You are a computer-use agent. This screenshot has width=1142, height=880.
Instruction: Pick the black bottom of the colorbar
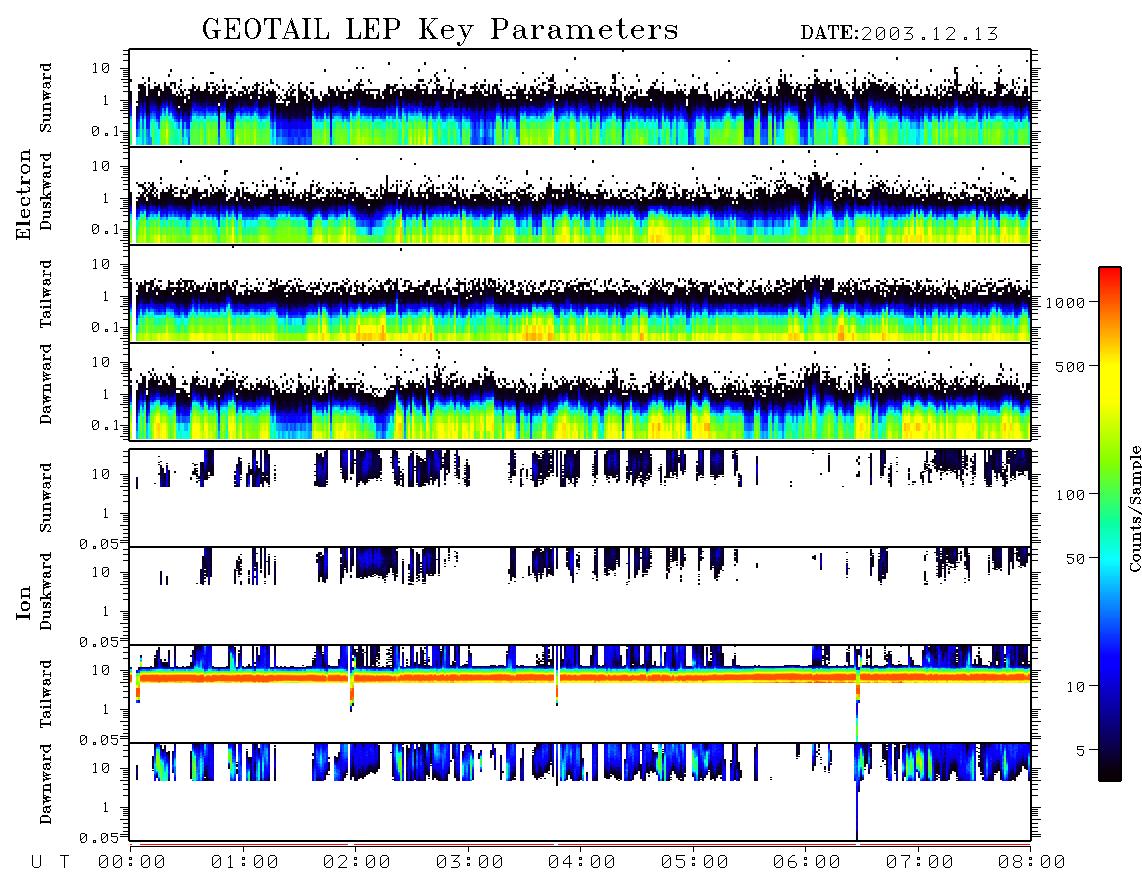click(x=1109, y=772)
